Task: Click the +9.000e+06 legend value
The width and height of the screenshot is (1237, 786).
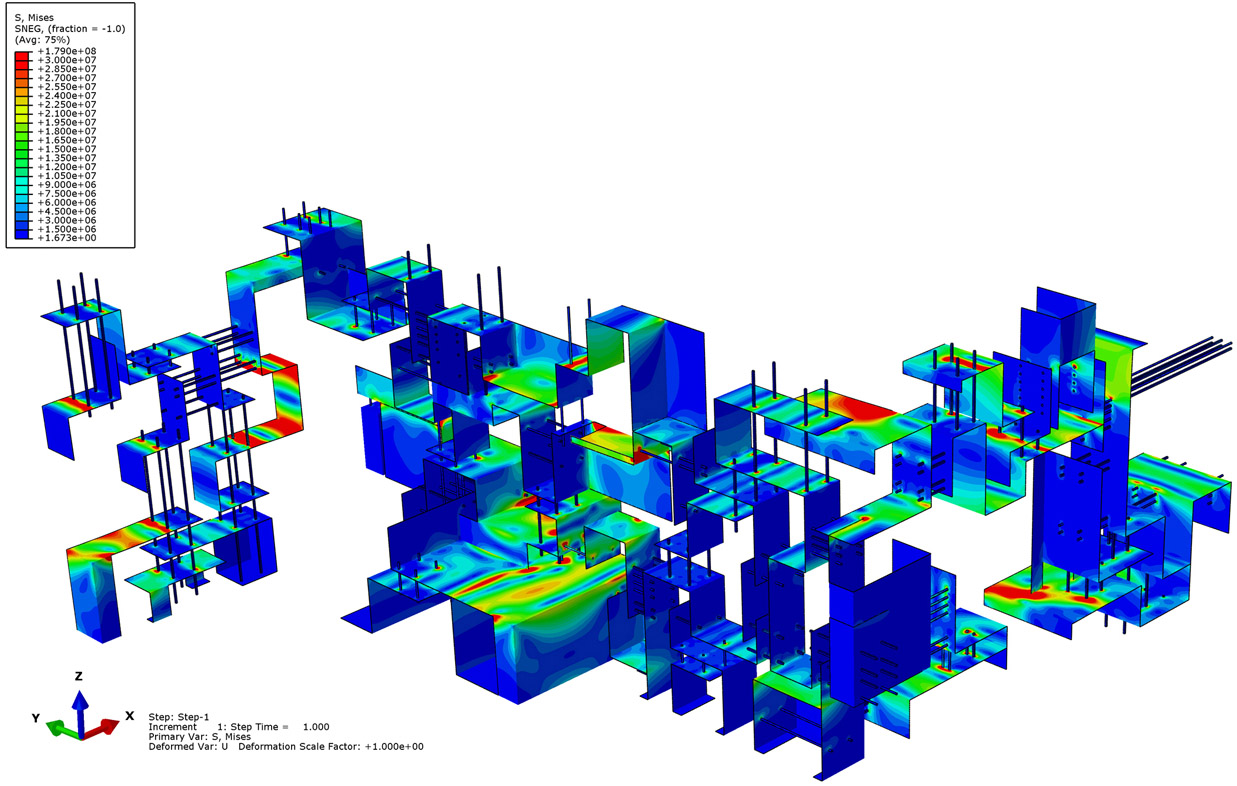Action: 66,185
